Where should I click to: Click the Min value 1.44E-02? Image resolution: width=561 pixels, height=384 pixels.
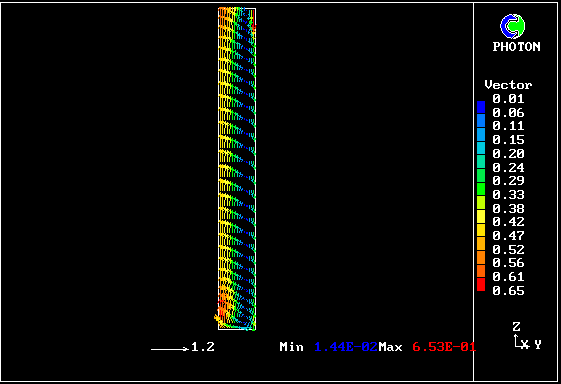tap(346, 347)
